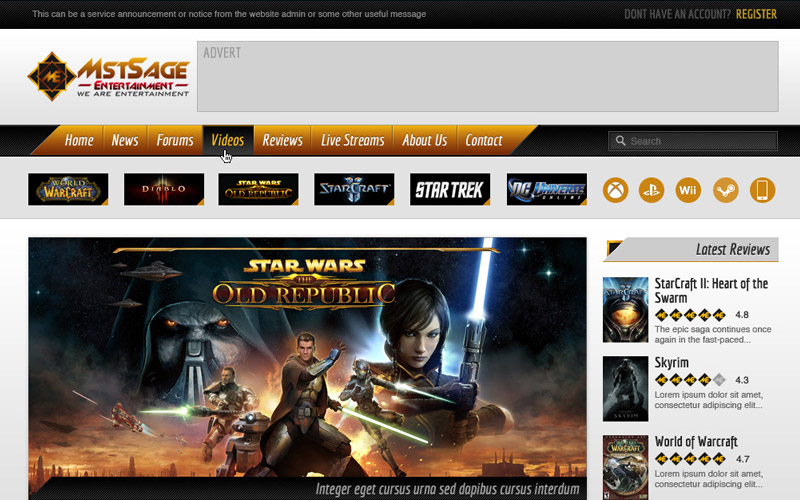
Task: Click the PlayStation platform icon
Action: (x=652, y=190)
